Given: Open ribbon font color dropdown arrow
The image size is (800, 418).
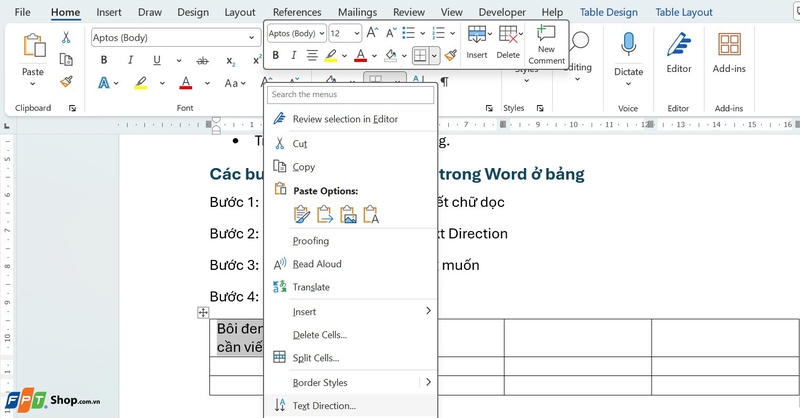Looking at the screenshot, I should point(207,83).
